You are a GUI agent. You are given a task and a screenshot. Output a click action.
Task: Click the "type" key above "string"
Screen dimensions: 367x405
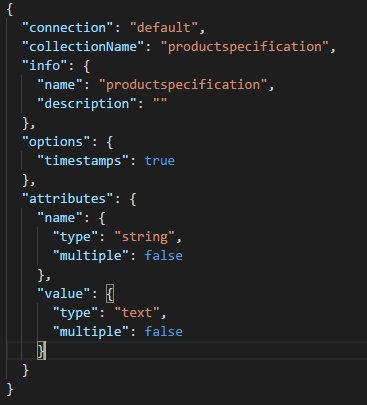click(75, 237)
